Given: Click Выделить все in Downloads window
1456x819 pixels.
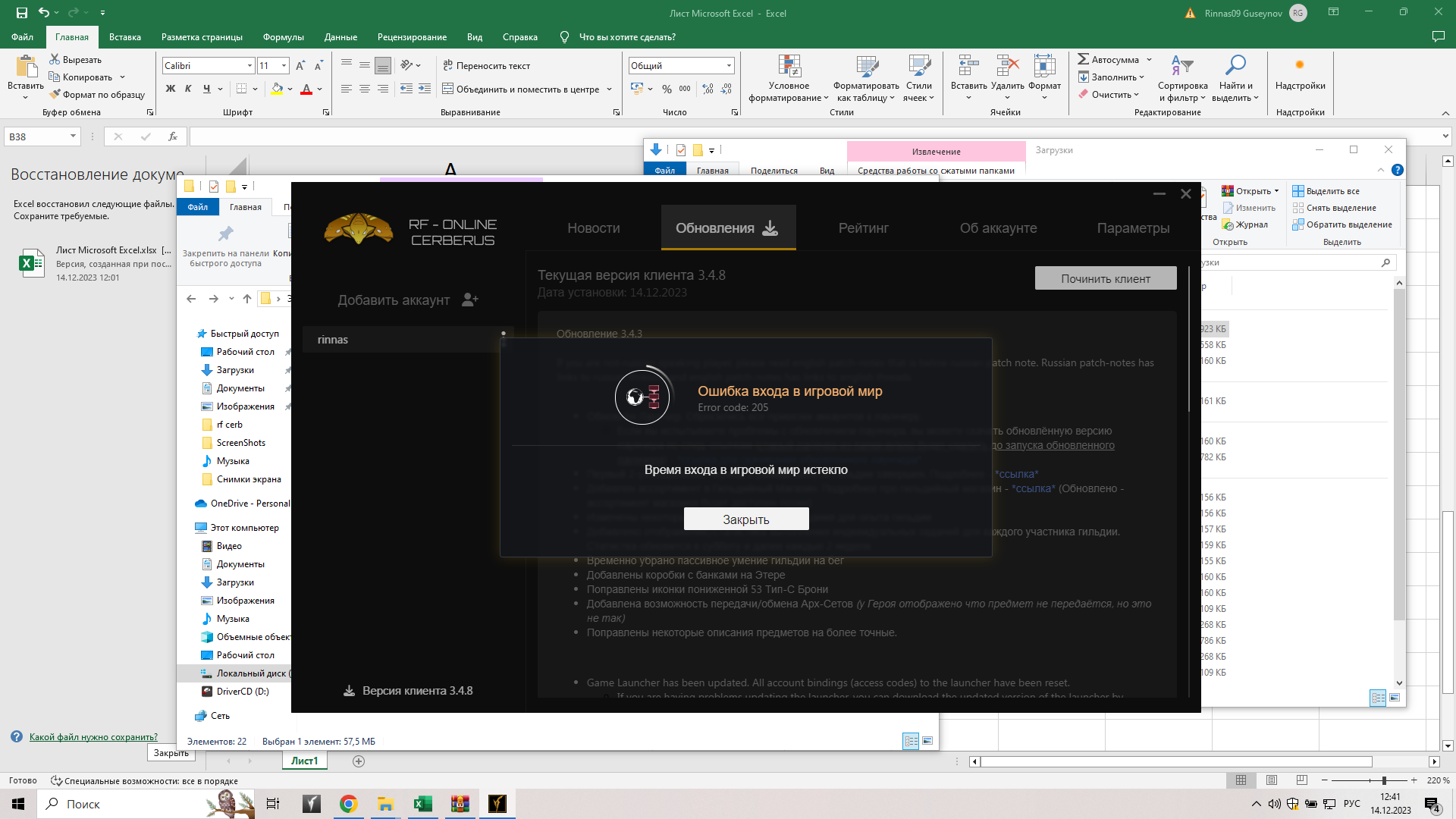Looking at the screenshot, I should click(1326, 191).
